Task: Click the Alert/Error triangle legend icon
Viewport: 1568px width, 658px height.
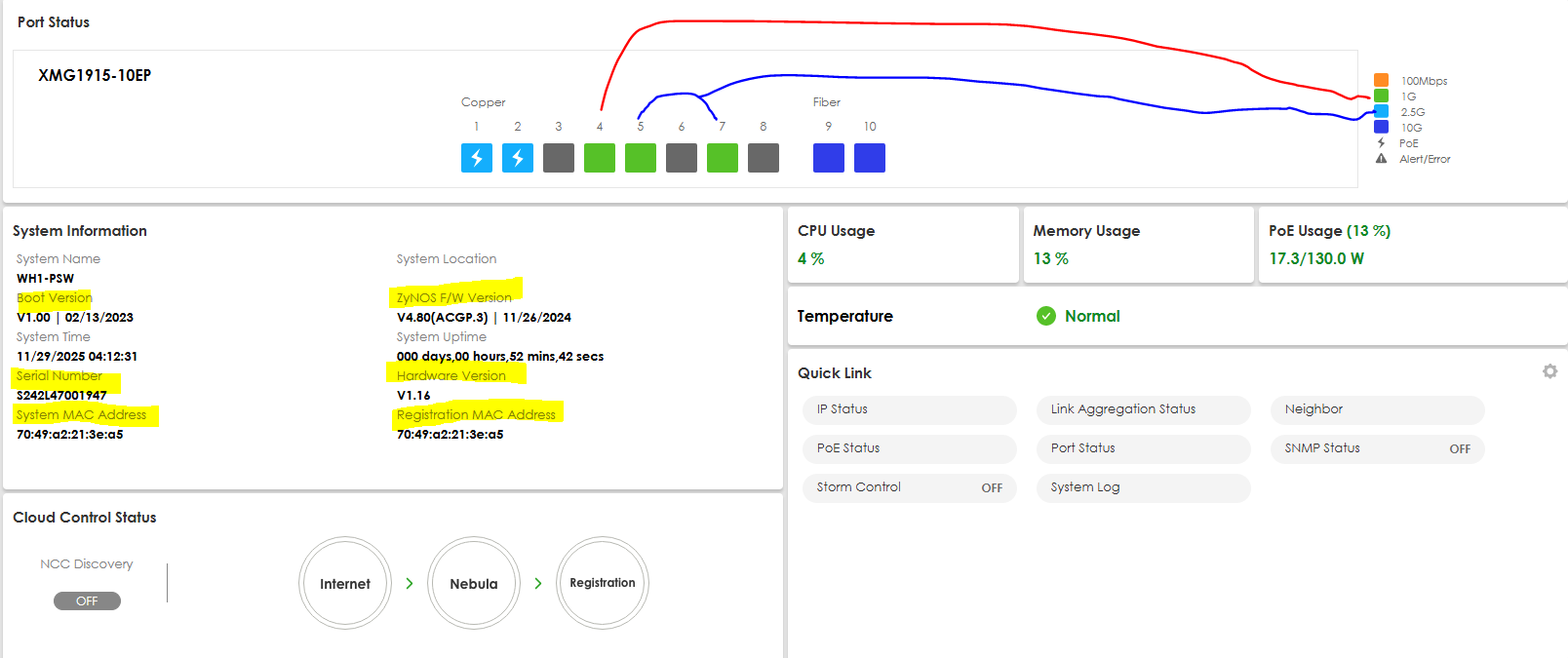Action: (x=1381, y=159)
